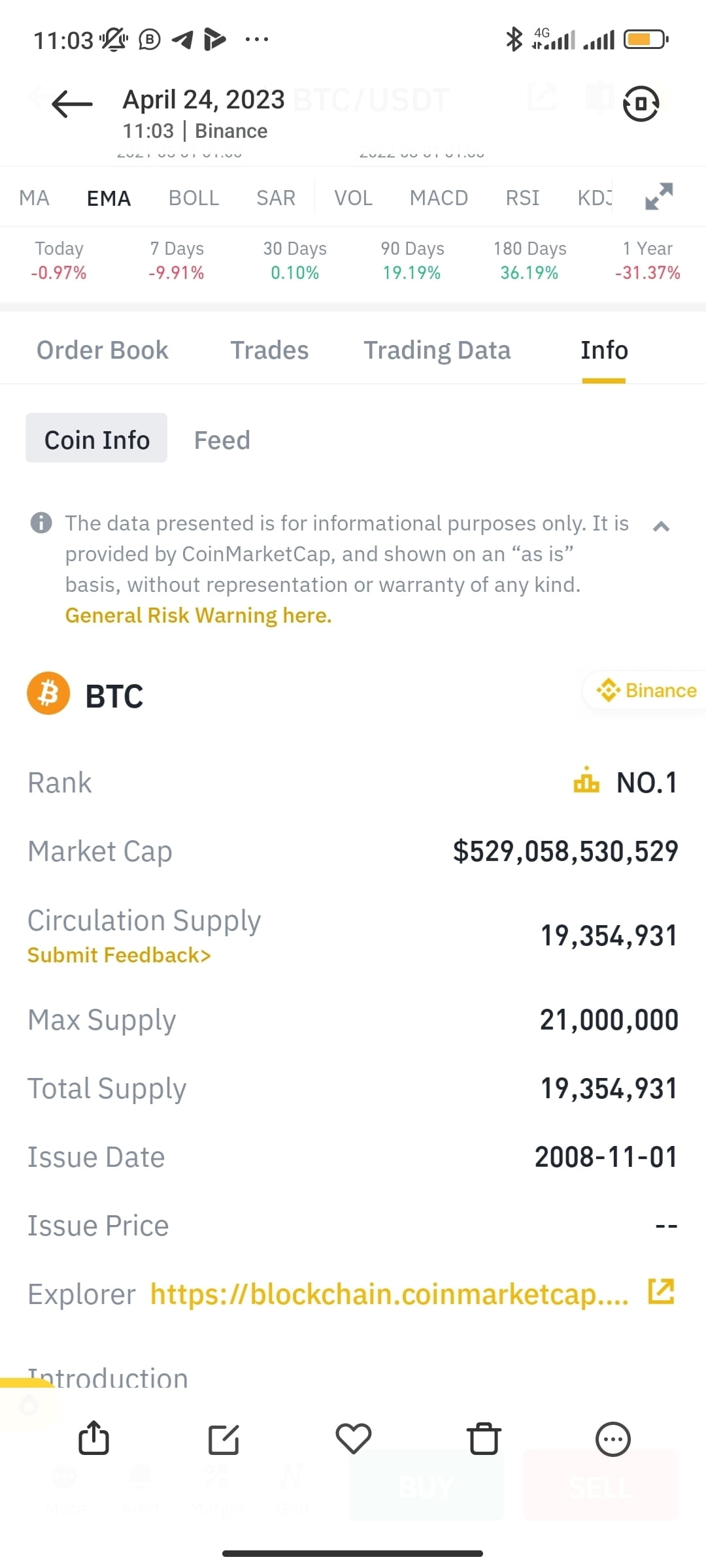Open the Feed sub-tab
The height and width of the screenshot is (1568, 706).
(x=222, y=440)
